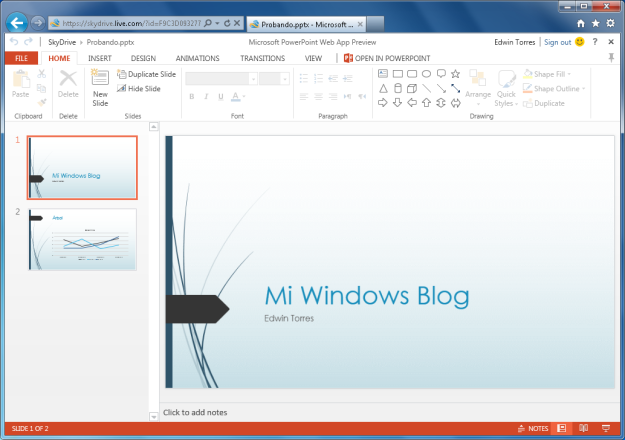Click Duplicate Slide

pos(146,74)
